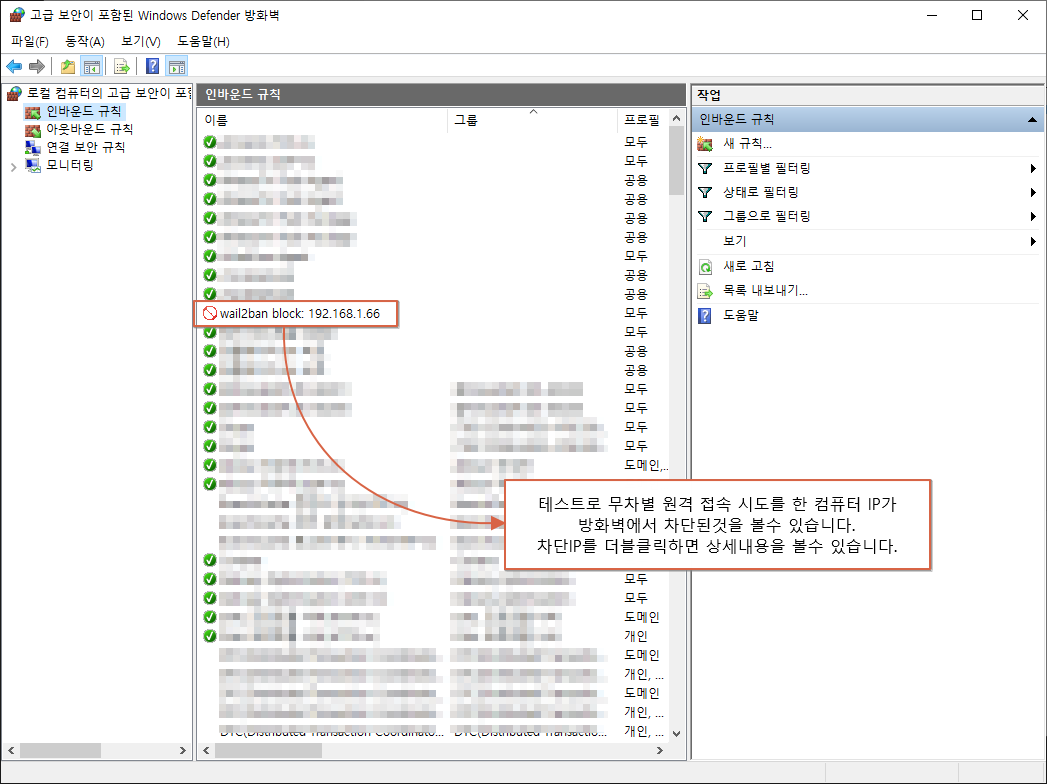Click the 프로필별 필터링 funnel icon
This screenshot has height=784, width=1047.
pos(705,168)
